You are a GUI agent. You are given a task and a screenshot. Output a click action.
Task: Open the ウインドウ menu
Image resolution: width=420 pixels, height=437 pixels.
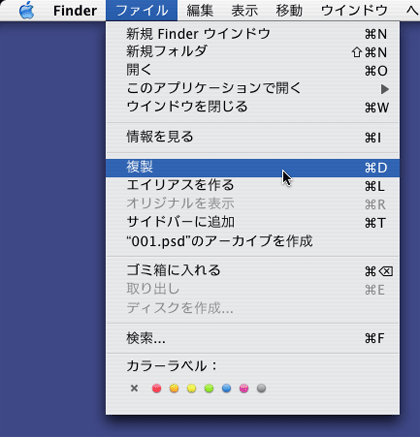[x=354, y=11]
